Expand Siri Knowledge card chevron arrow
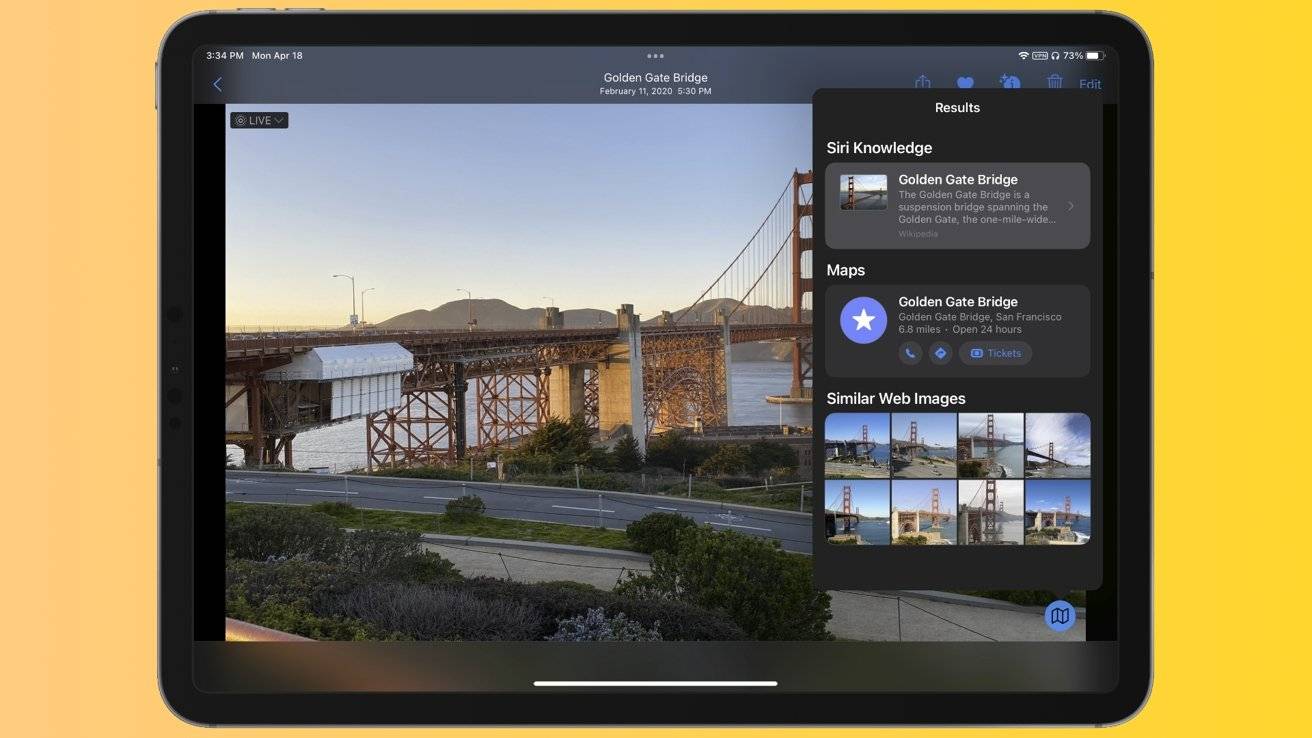Screen dimensions: 1312x738 tap(1071, 206)
